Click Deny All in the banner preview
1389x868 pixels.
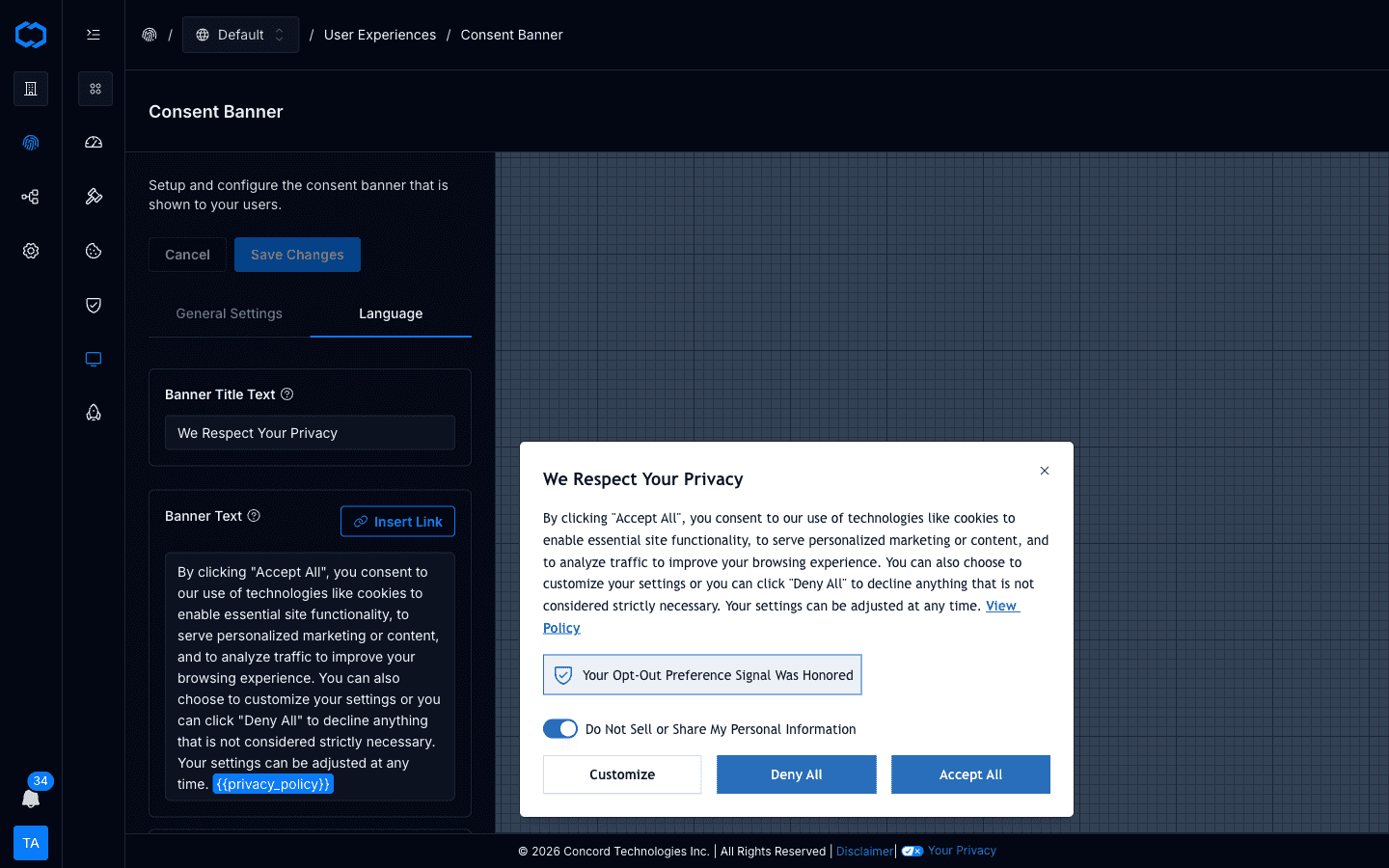coord(797,774)
